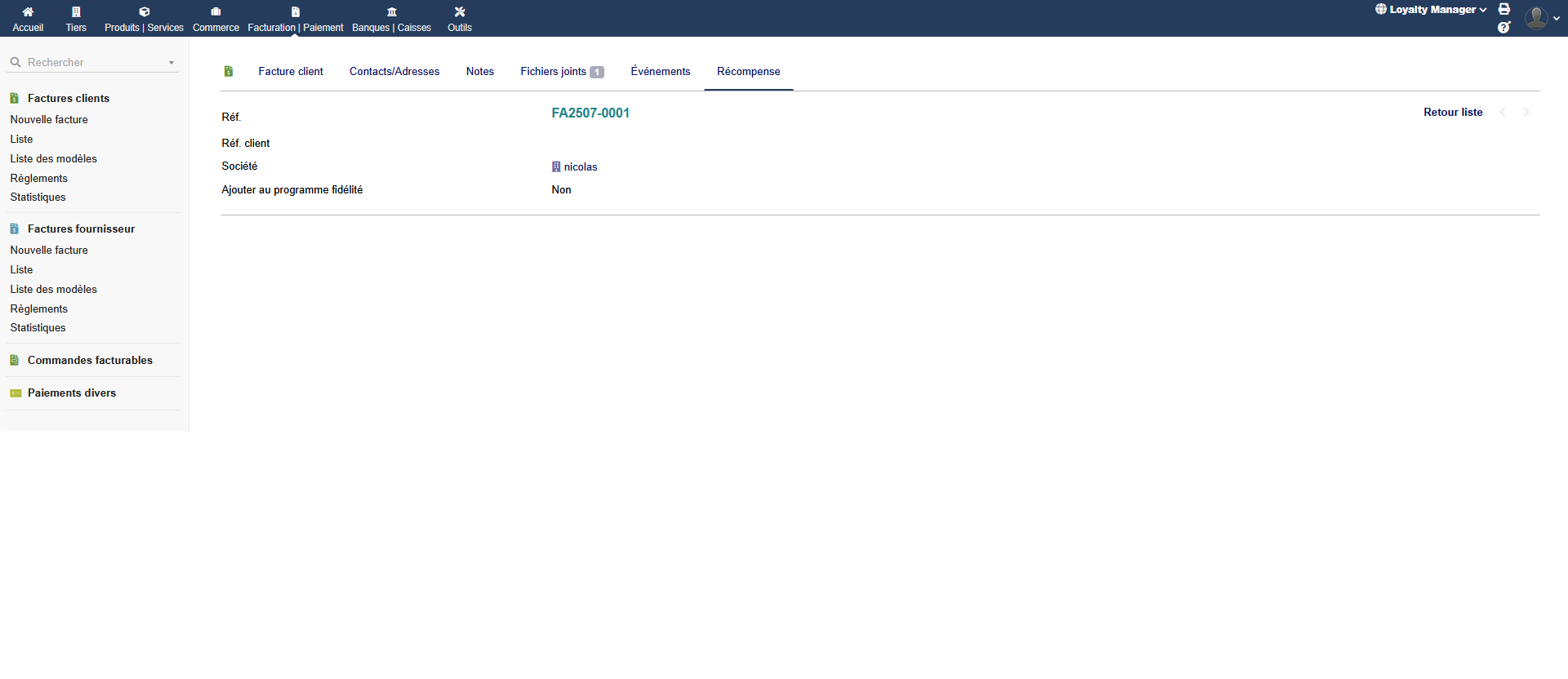Expand the Loyalty Manager dropdown
Image resolution: width=1568 pixels, height=679 pixels.
pos(1431,10)
